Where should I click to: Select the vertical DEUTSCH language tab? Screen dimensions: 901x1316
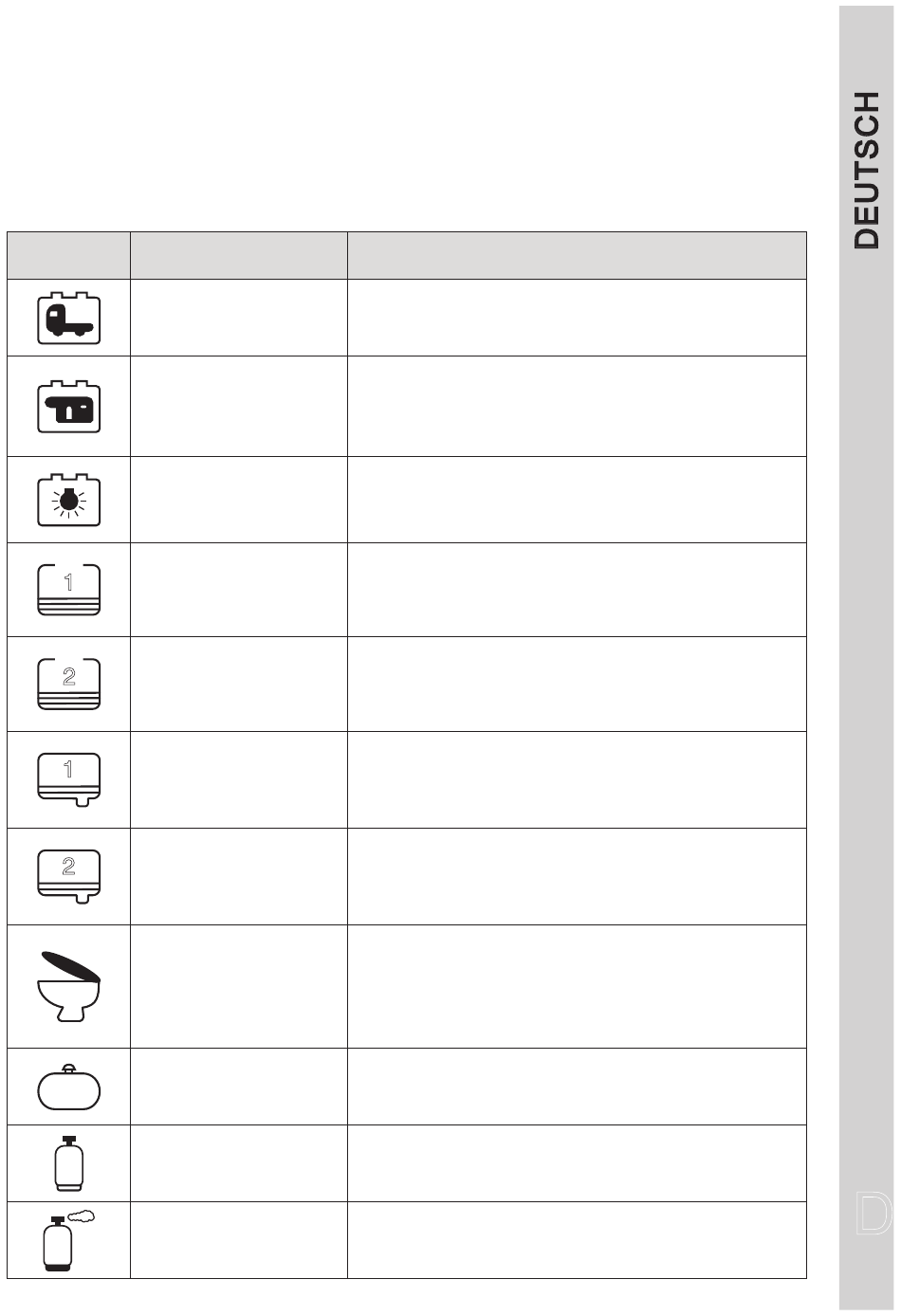click(867, 171)
